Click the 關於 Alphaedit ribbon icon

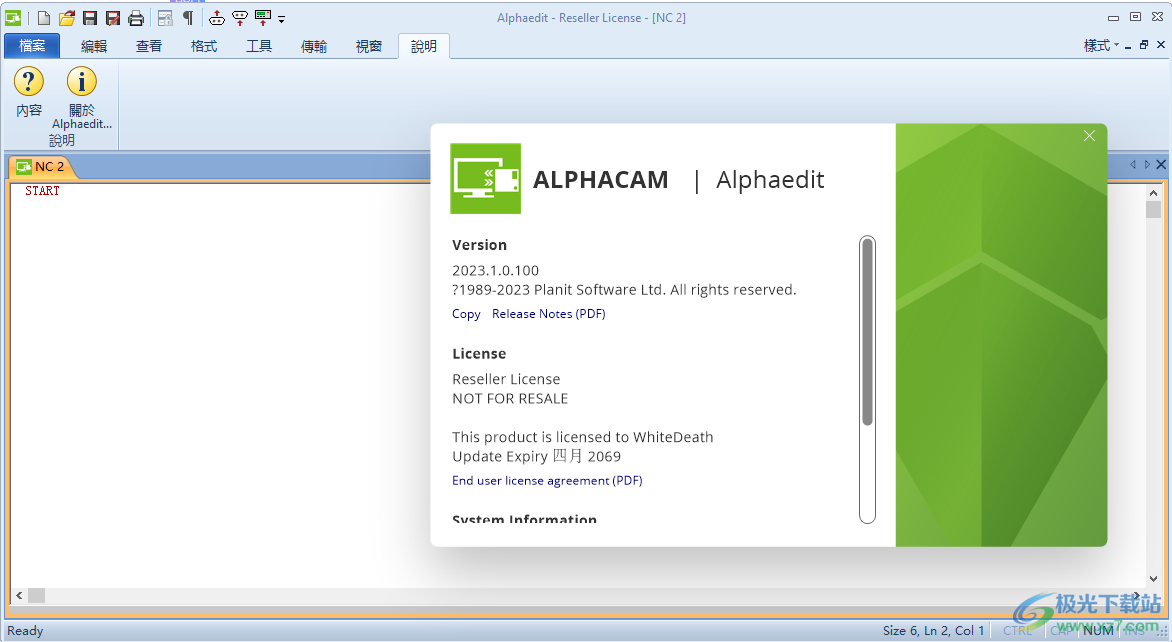[x=81, y=97]
